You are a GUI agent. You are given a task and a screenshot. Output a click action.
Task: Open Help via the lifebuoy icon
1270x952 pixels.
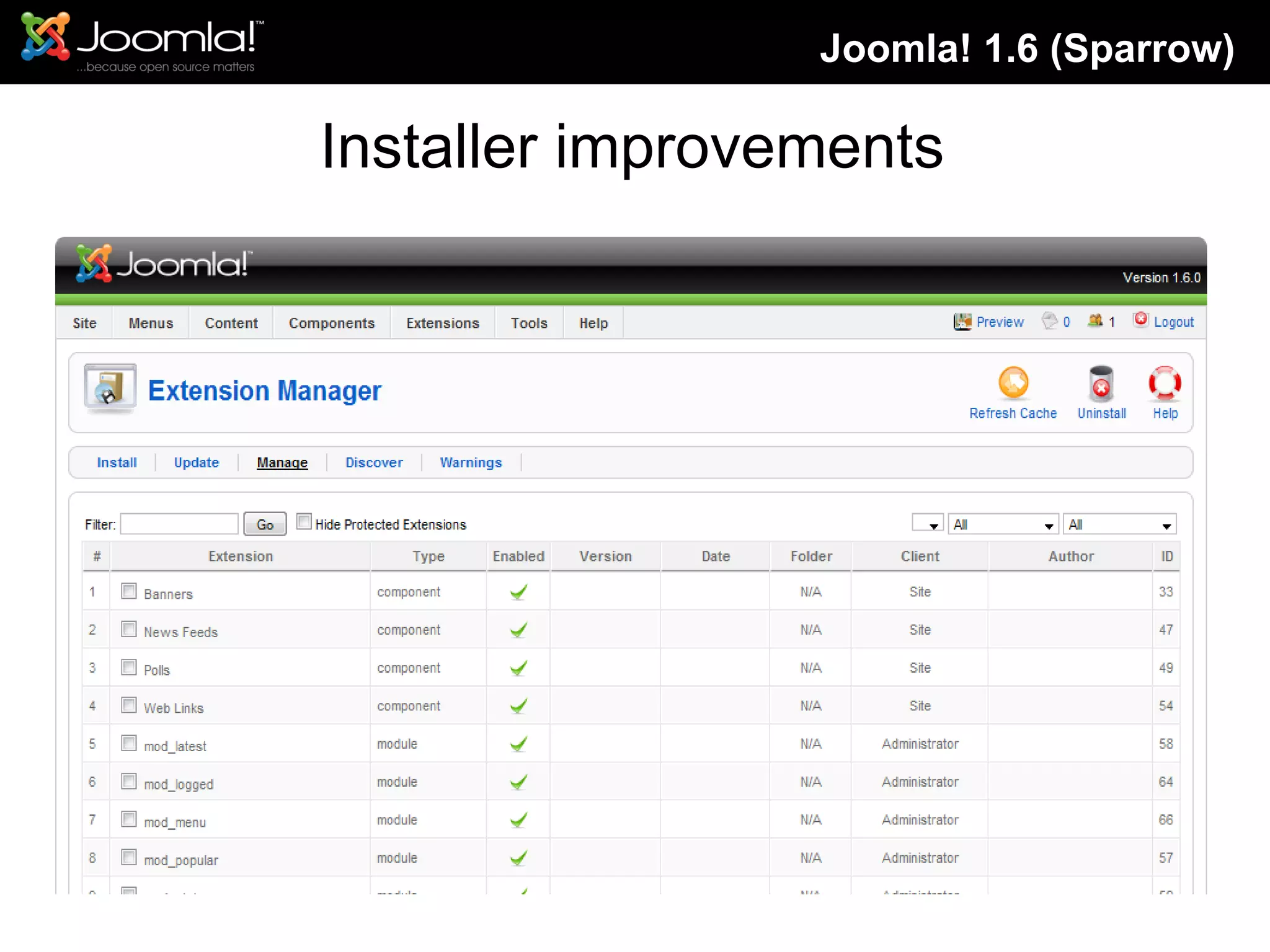(x=1165, y=384)
